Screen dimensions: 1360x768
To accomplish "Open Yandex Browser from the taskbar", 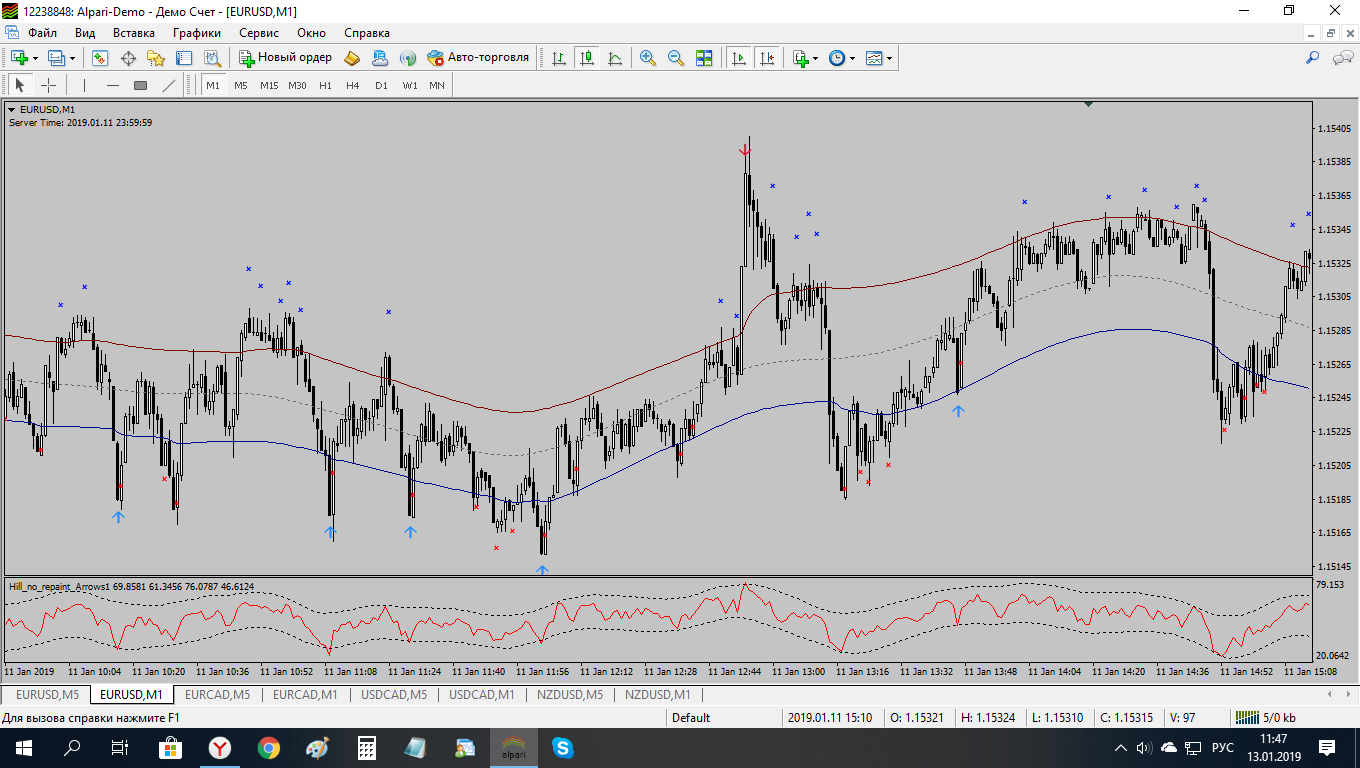I will [x=220, y=747].
